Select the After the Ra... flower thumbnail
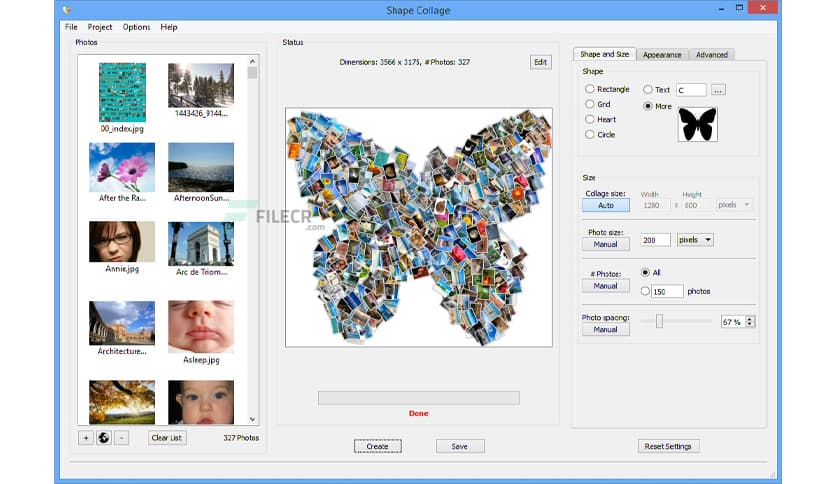Screen dimensions: 836x484 click(122, 167)
